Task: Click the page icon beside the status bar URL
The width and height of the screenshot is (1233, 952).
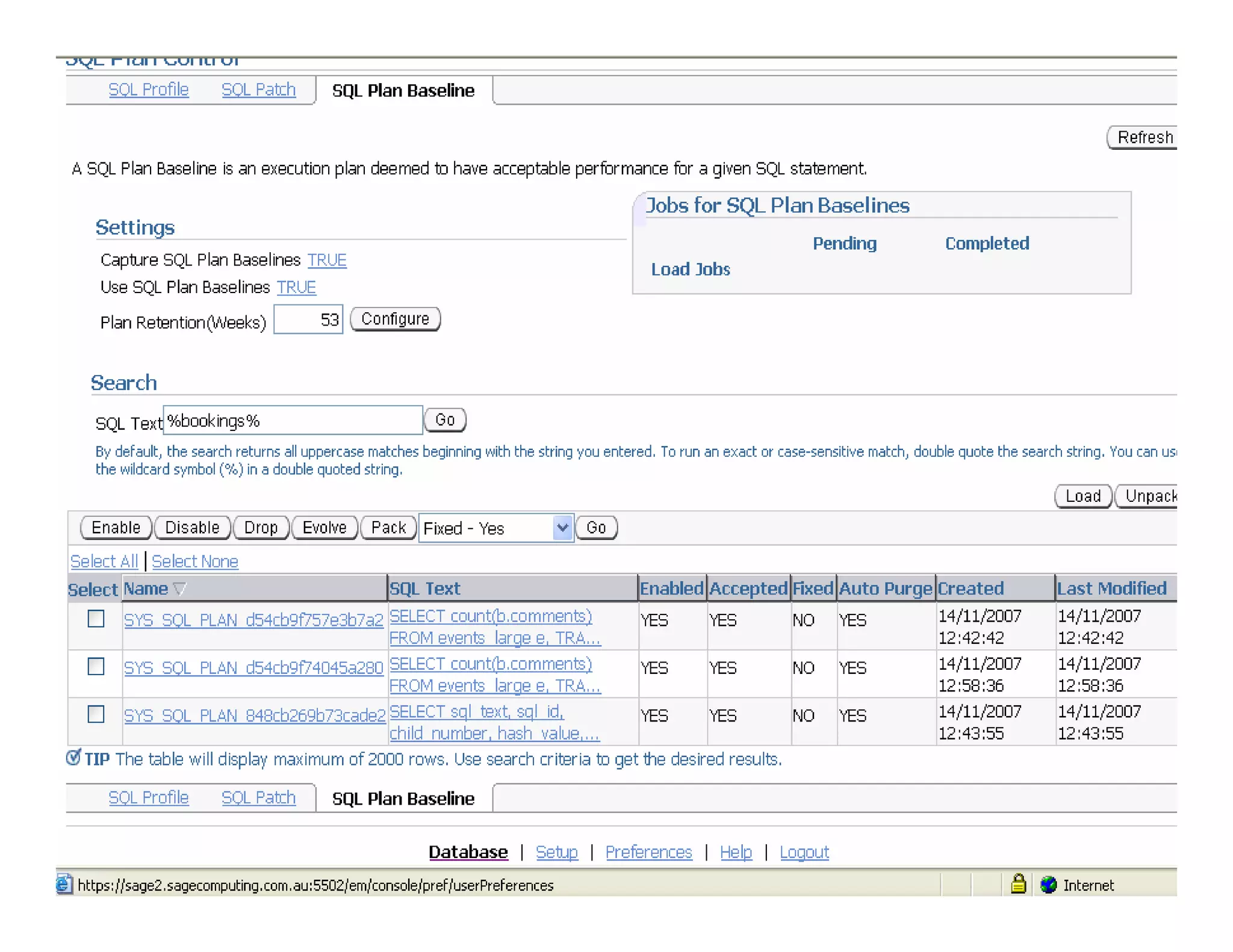Action: click(64, 884)
